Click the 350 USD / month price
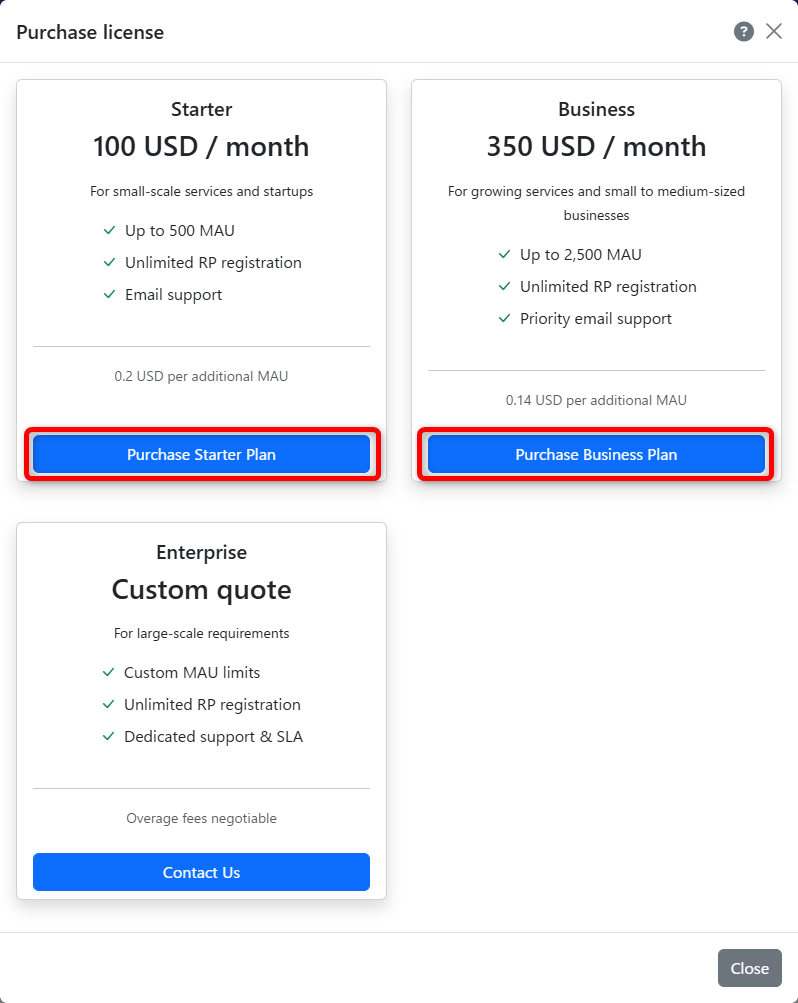 point(596,147)
